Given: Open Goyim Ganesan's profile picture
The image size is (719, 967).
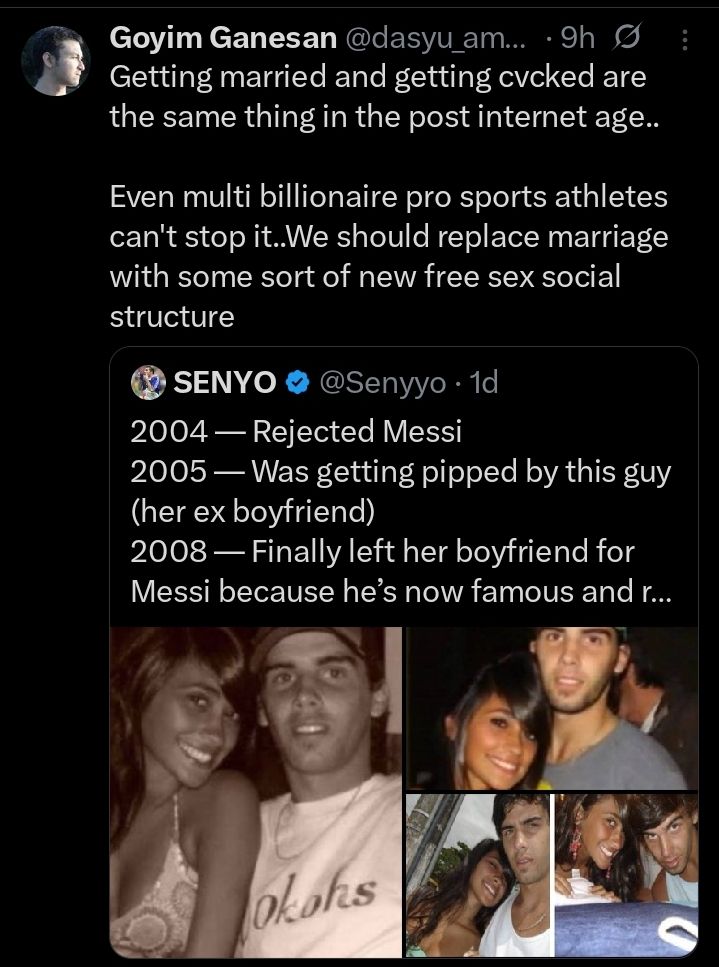Looking at the screenshot, I should (53, 58).
